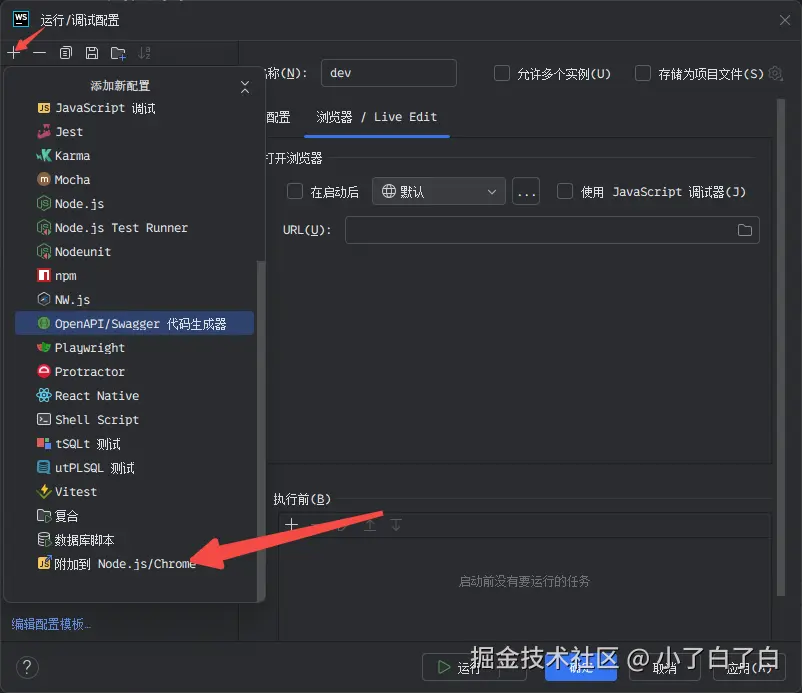Click the configuration list popup scrollbar
Image resolution: width=802 pixels, height=693 pixels.
click(261, 430)
